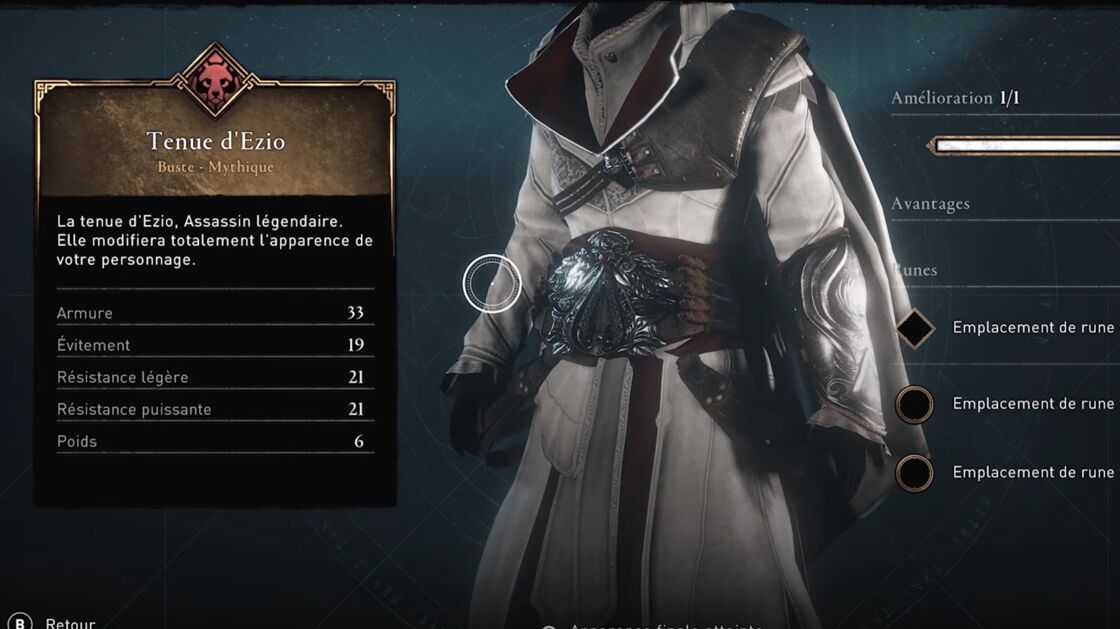This screenshot has width=1120, height=629.
Task: Select the Évitement 19 stat row
Action: pyautogui.click(x=215, y=345)
